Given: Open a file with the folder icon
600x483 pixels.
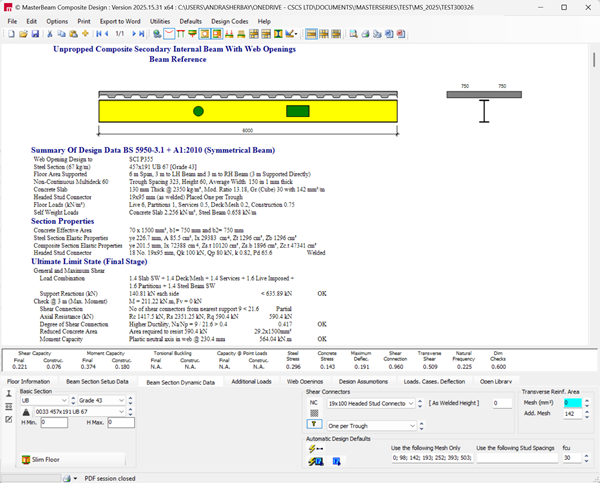Looking at the screenshot, I should [23, 34].
